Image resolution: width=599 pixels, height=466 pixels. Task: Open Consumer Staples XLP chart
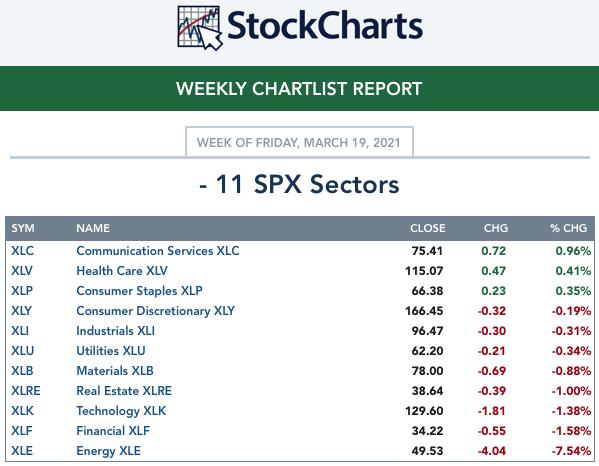coord(139,291)
